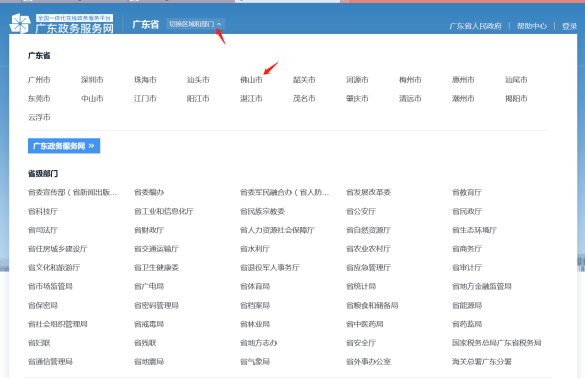Screen dimensions: 585x379
Task: Choose 汕头市 city
Action: [198, 80]
